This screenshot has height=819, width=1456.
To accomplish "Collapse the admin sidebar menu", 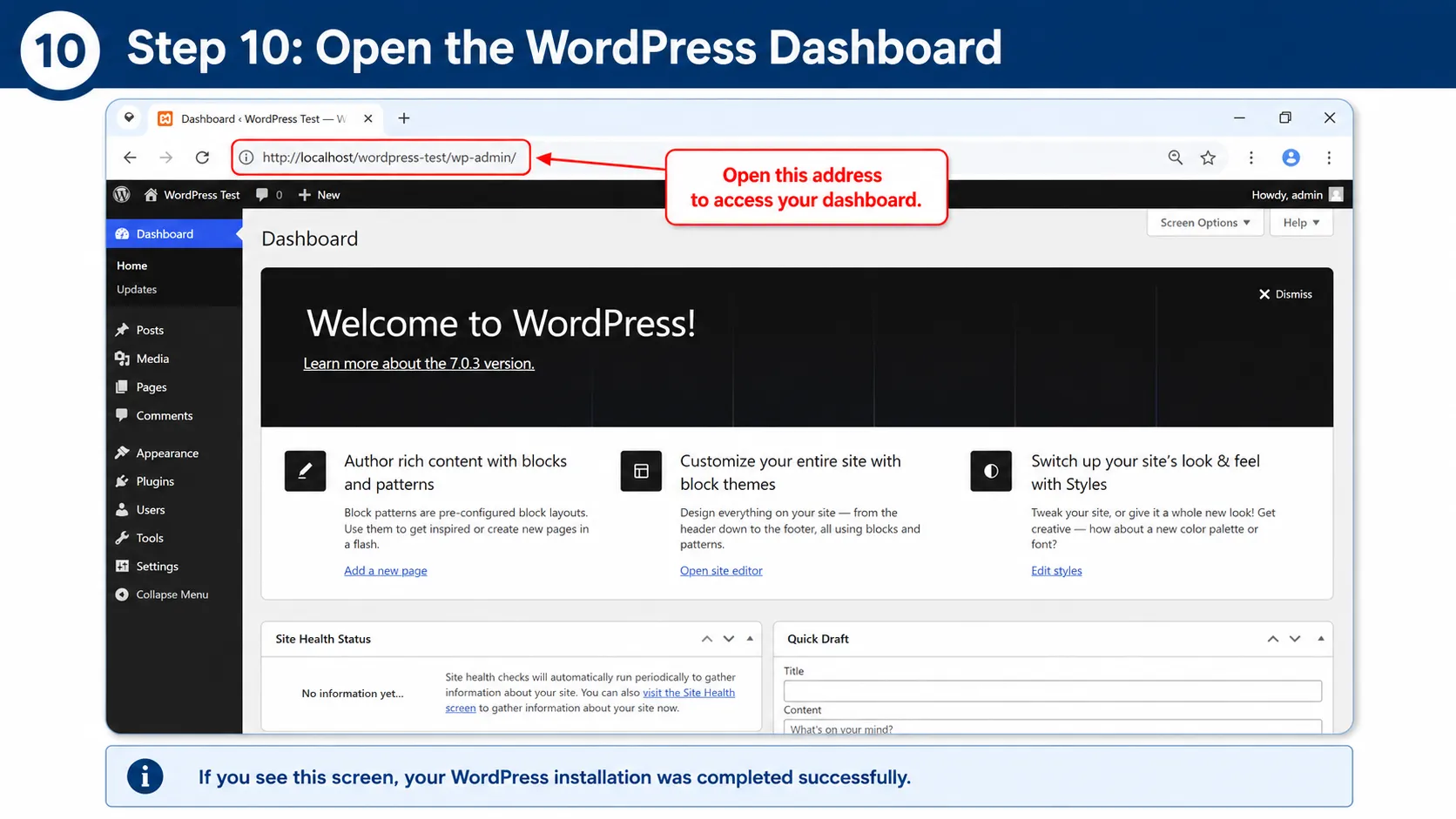I will tap(162, 594).
